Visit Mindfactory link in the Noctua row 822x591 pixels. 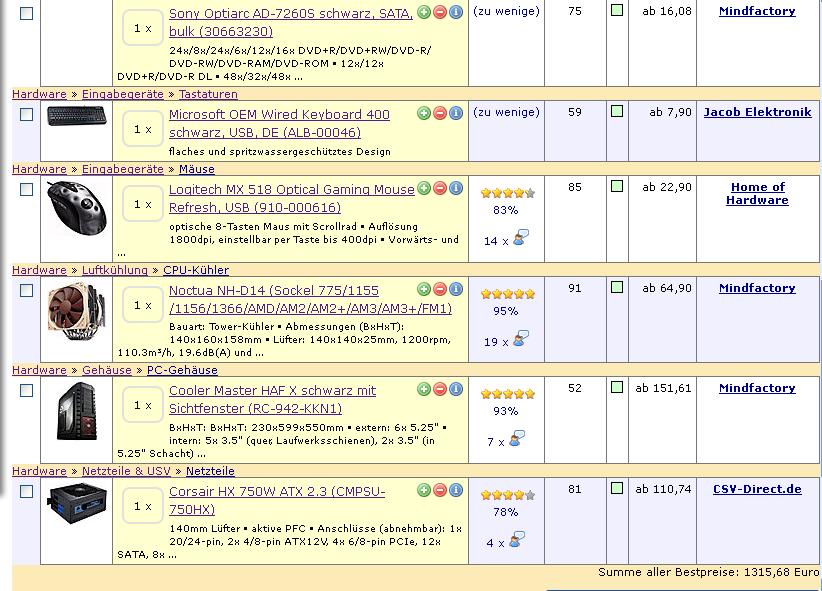pyautogui.click(x=757, y=288)
